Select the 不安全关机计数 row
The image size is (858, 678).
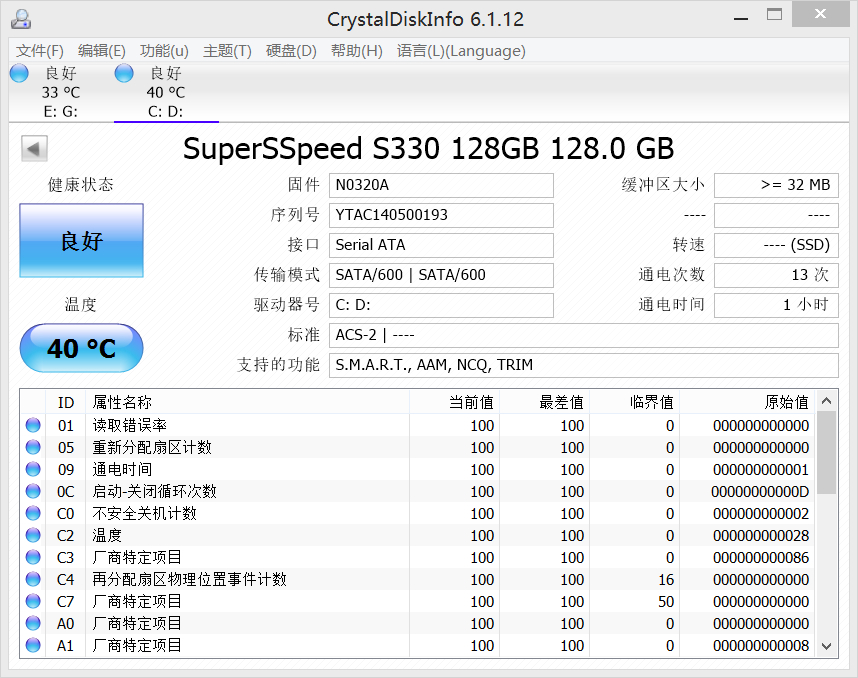pos(418,513)
